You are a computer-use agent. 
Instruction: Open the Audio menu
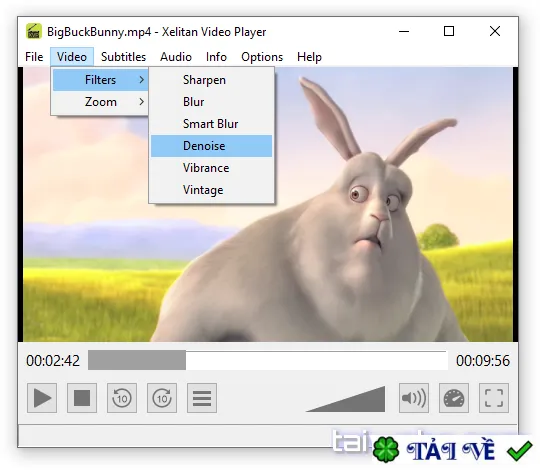[176, 57]
